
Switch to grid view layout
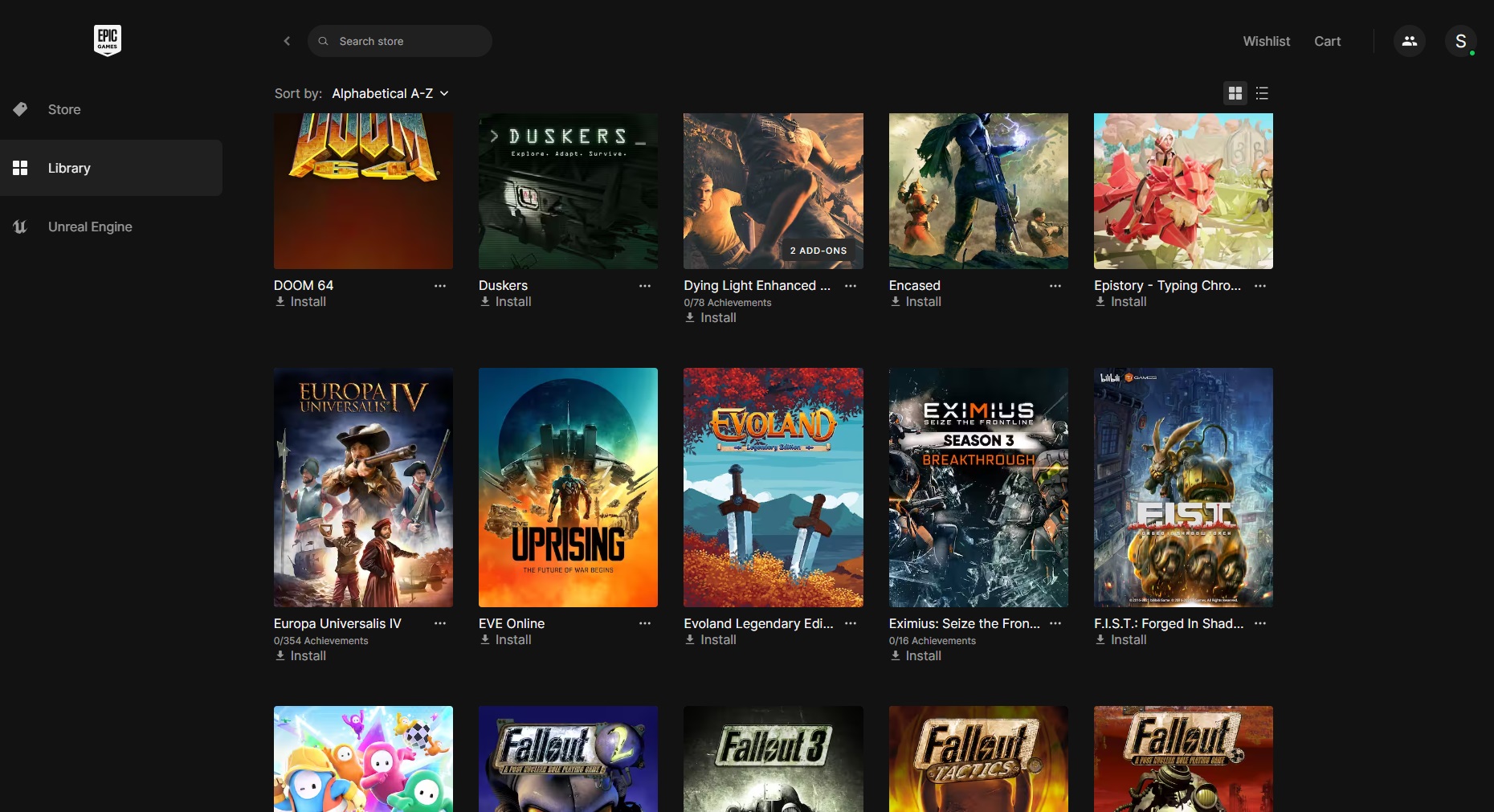[1235, 93]
